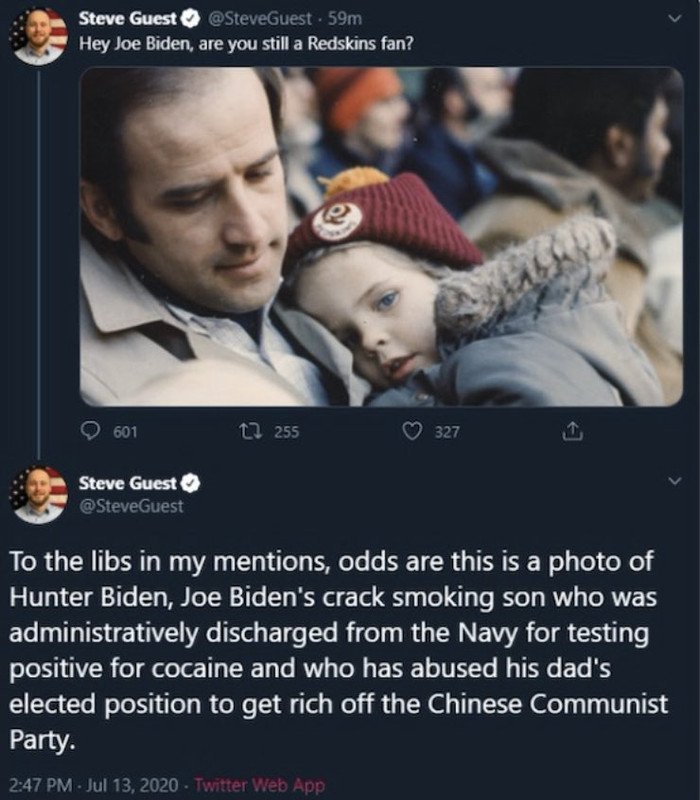Click verified badge on second tweet
This screenshot has width=700, height=800.
[x=191, y=483]
